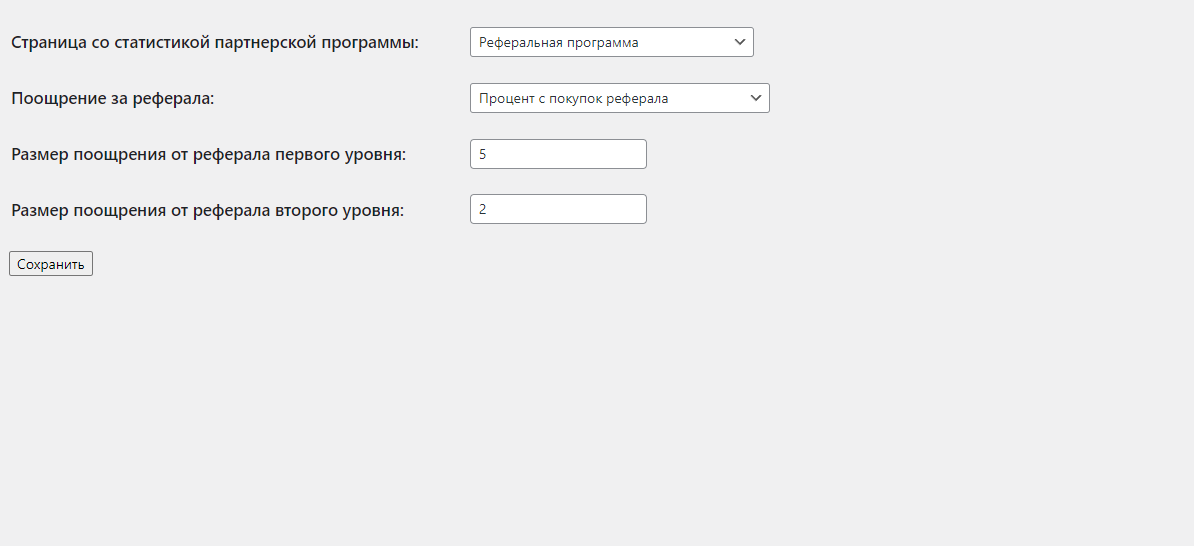Focus the second-level referral reward input
The image size is (1194, 546).
click(x=558, y=209)
